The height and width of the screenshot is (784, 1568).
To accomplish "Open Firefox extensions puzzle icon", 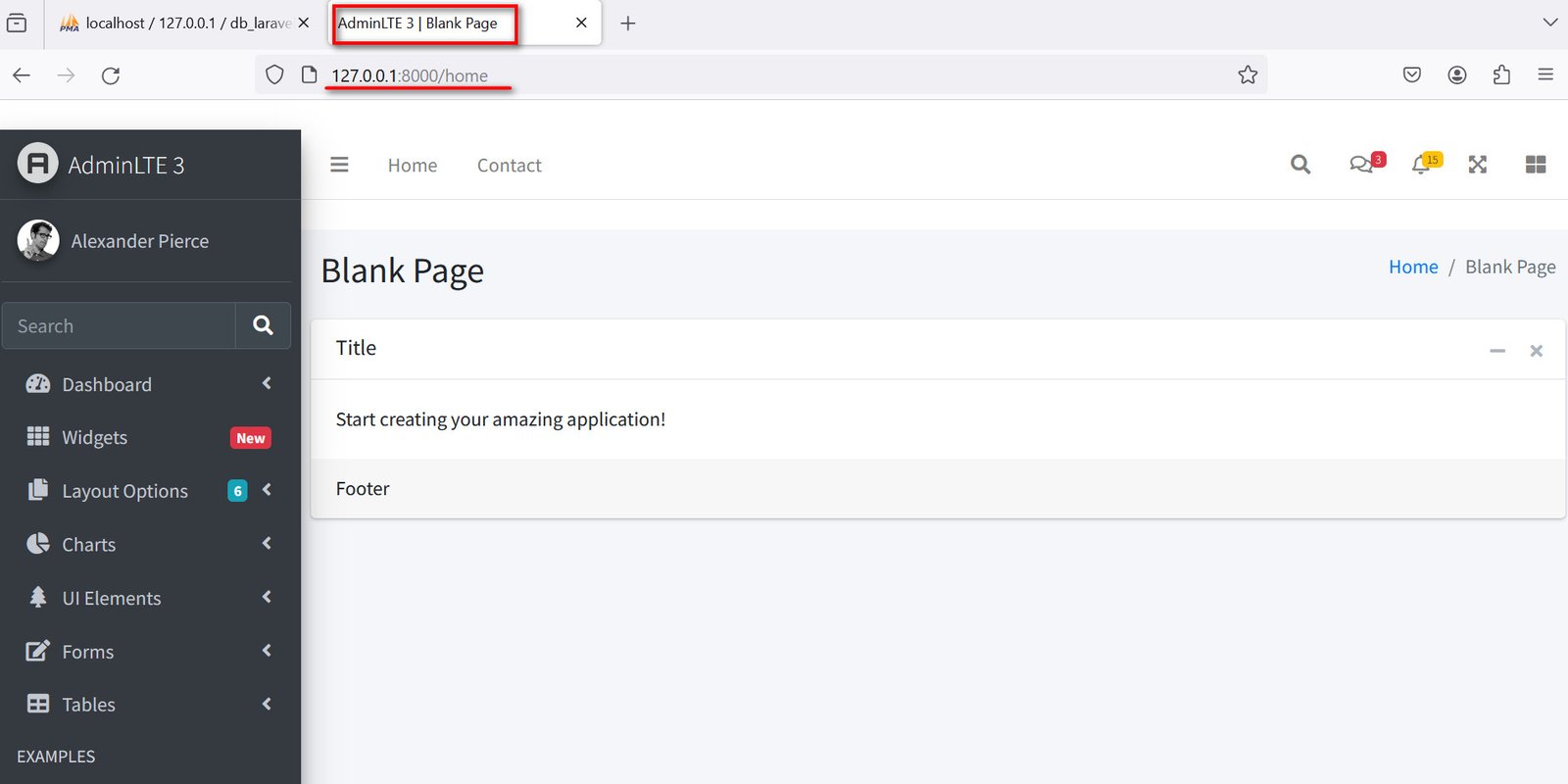I will (1501, 75).
